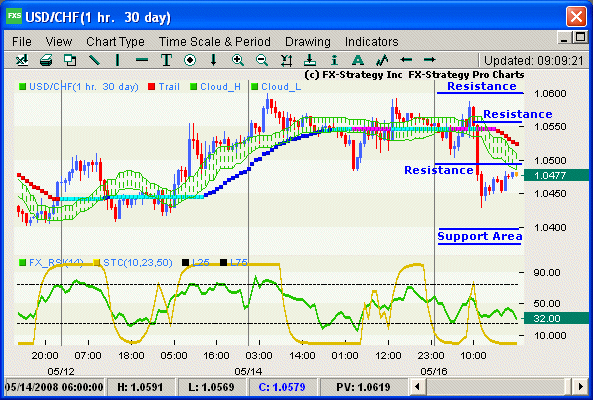The image size is (593, 400).
Task: Open the Chart Type menu
Action: pyautogui.click(x=115, y=42)
